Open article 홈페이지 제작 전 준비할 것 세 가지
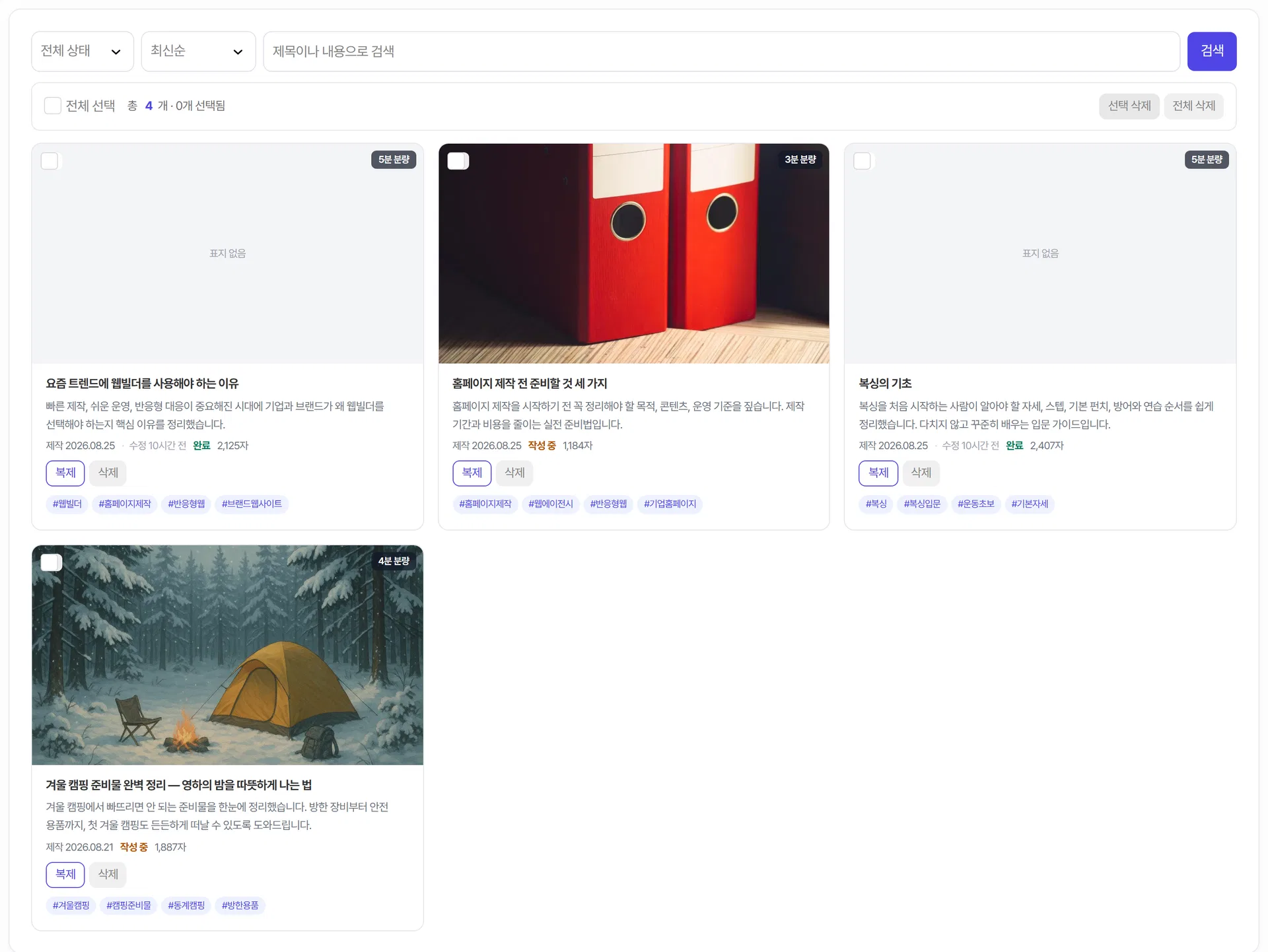 529,384
